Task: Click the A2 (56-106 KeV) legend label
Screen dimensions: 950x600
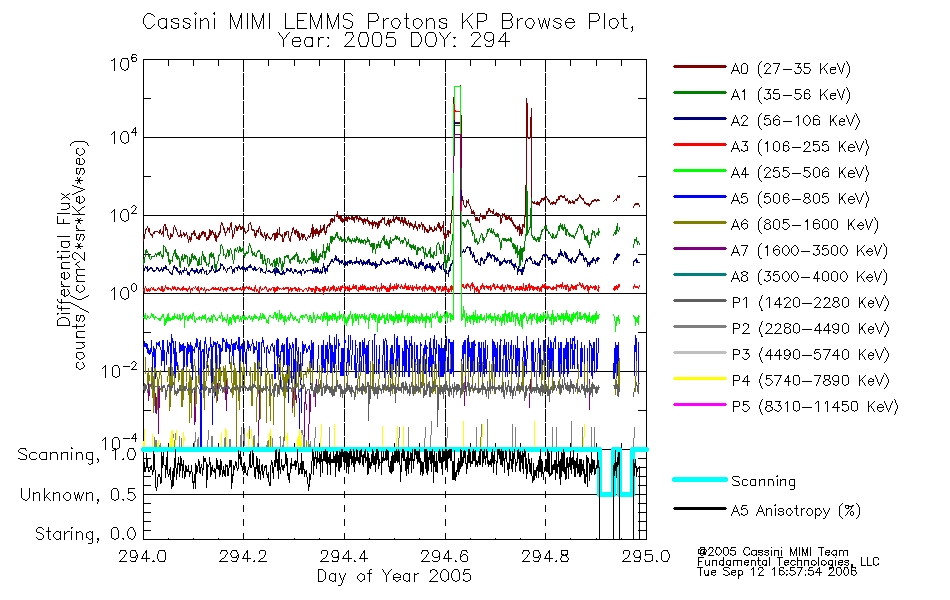Action: (x=795, y=121)
